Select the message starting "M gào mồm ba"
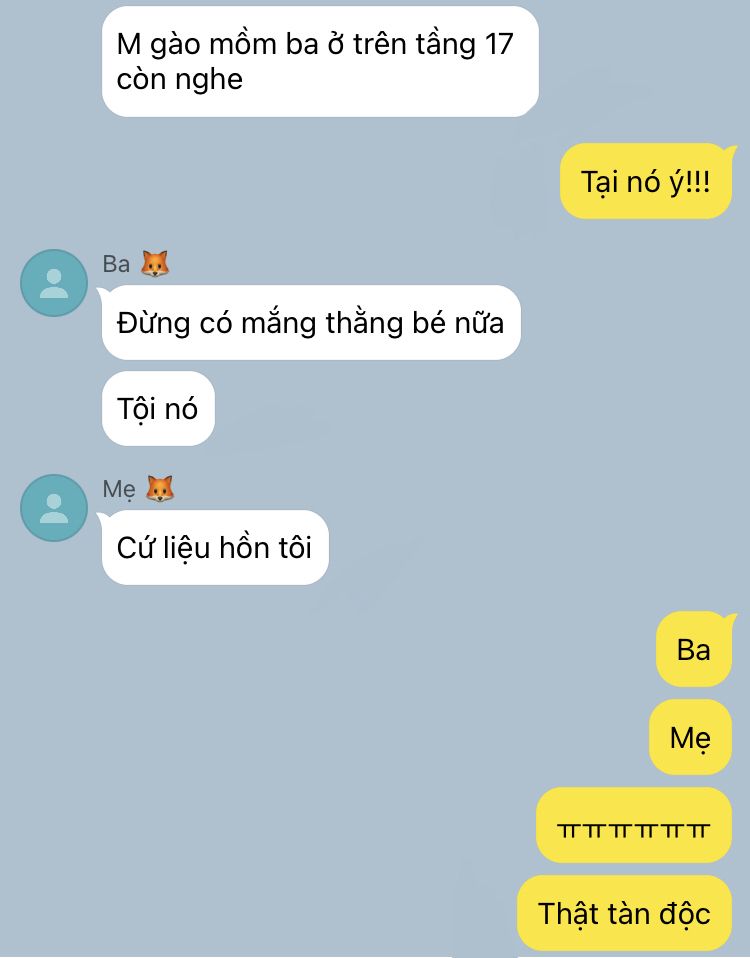750x958 pixels. (x=320, y=61)
